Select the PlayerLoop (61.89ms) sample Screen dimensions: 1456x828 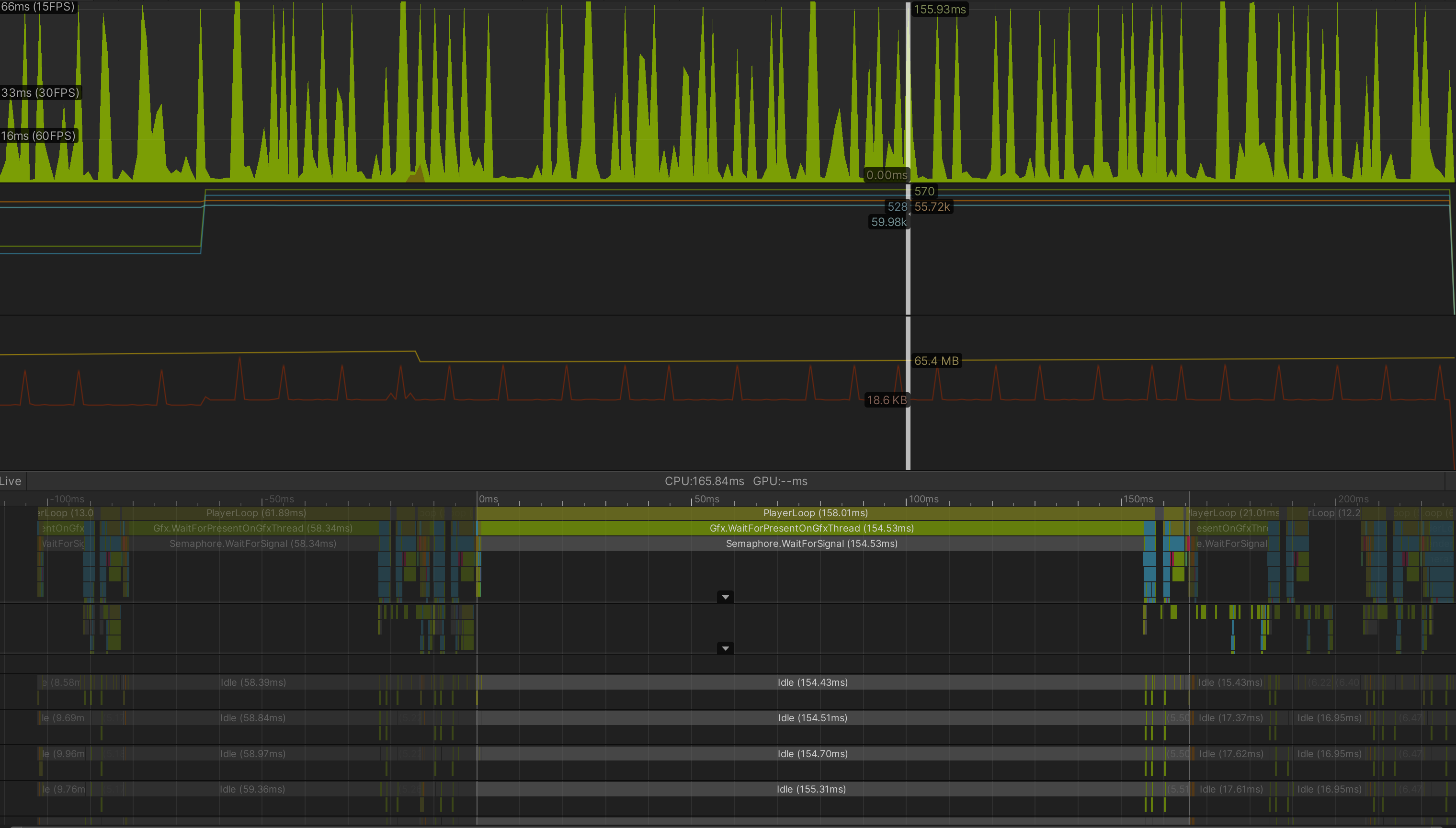256,512
